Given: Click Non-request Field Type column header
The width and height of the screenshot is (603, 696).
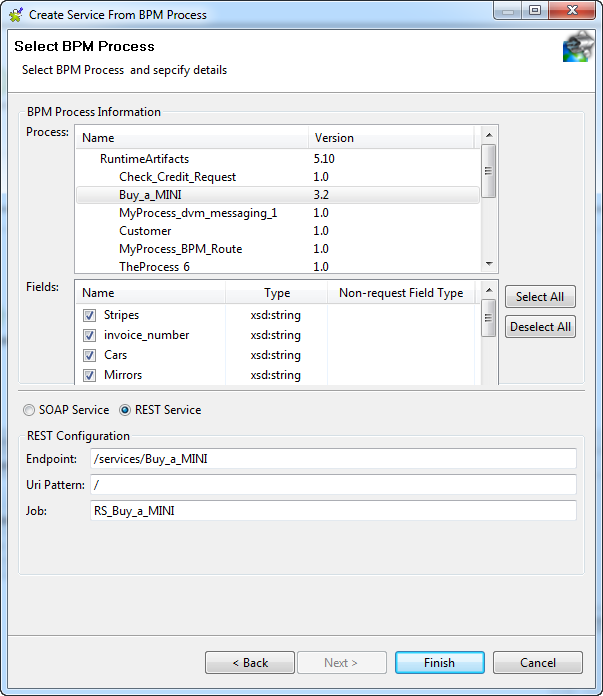Looking at the screenshot, I should point(401,293).
